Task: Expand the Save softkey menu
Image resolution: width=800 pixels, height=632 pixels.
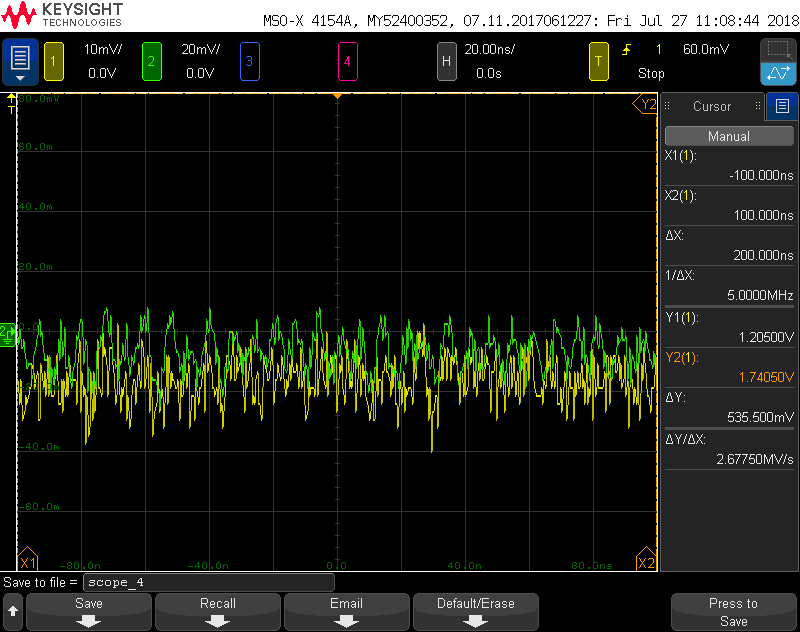Action: (89, 611)
